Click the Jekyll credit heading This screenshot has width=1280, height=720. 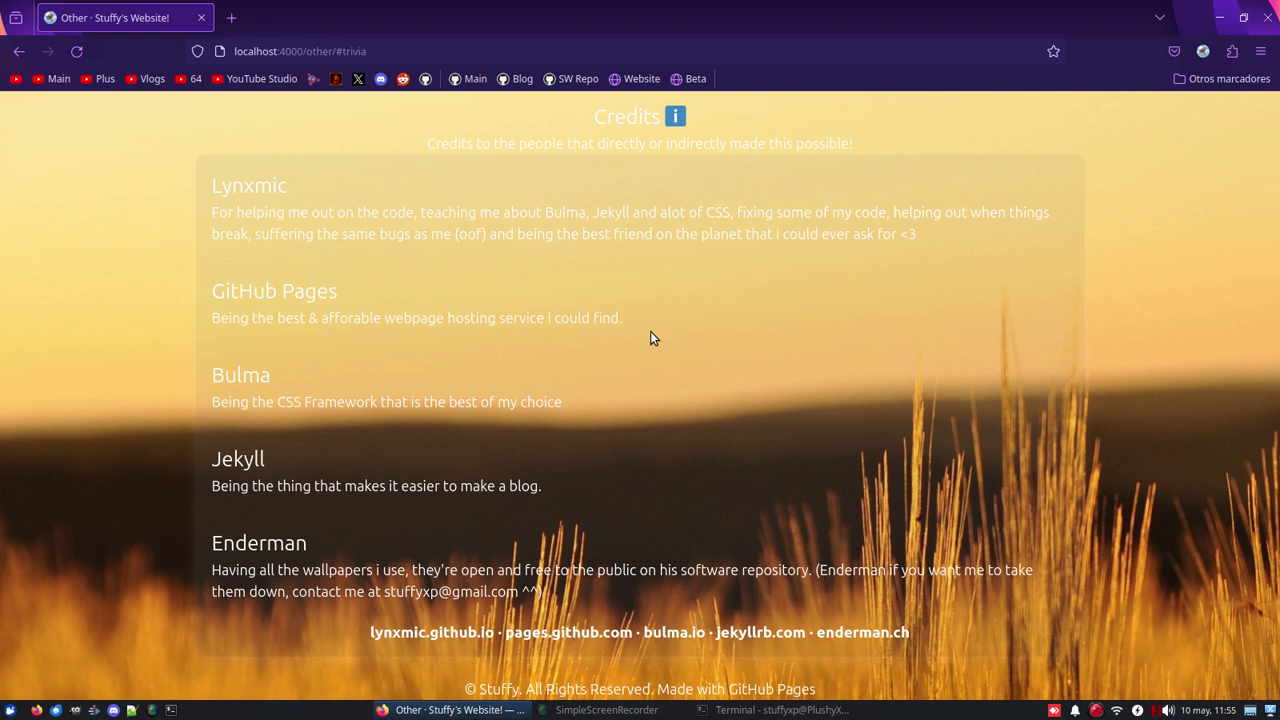pos(238,459)
